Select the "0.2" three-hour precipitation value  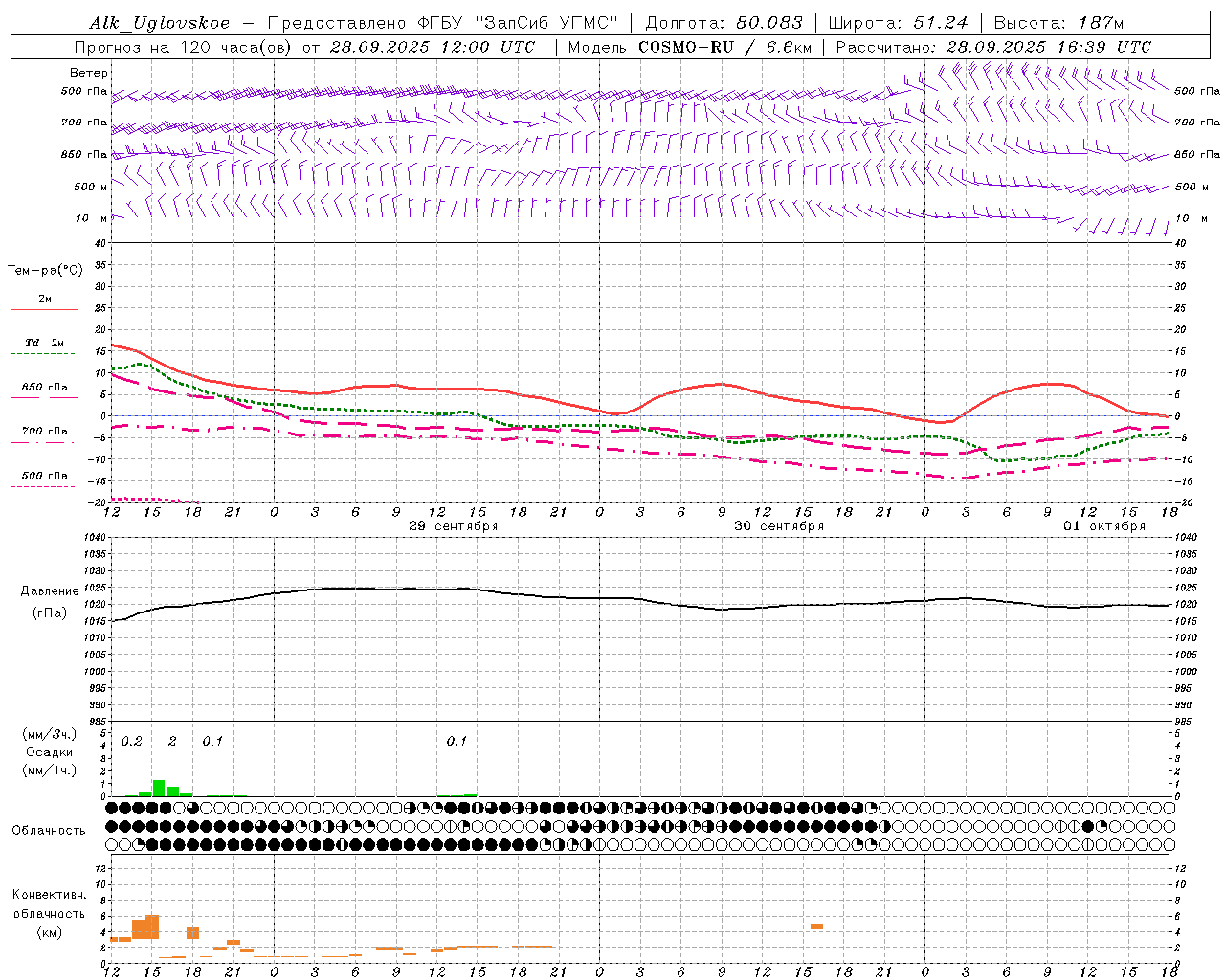pos(132,741)
